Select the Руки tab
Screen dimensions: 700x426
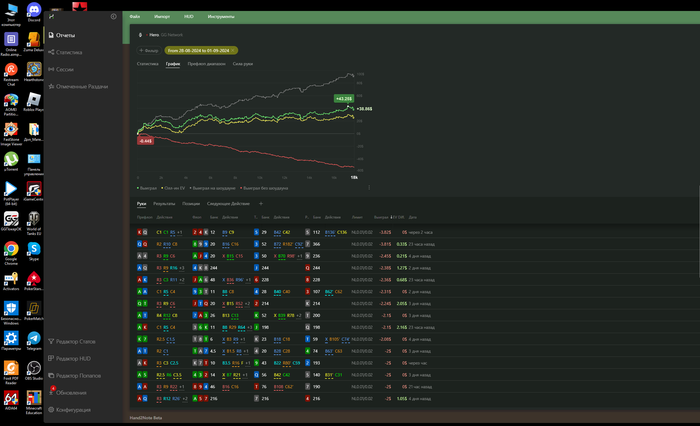click(x=142, y=204)
